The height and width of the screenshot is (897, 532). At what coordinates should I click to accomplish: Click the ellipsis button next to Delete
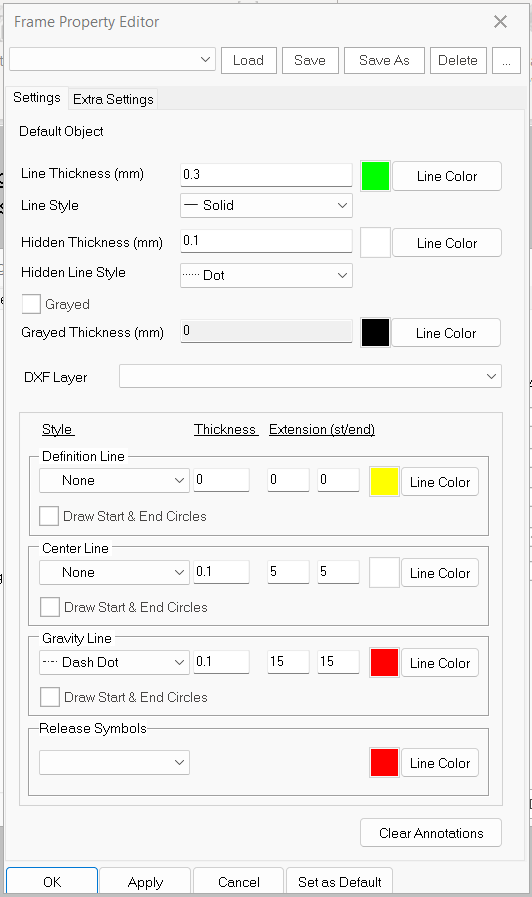coord(506,61)
